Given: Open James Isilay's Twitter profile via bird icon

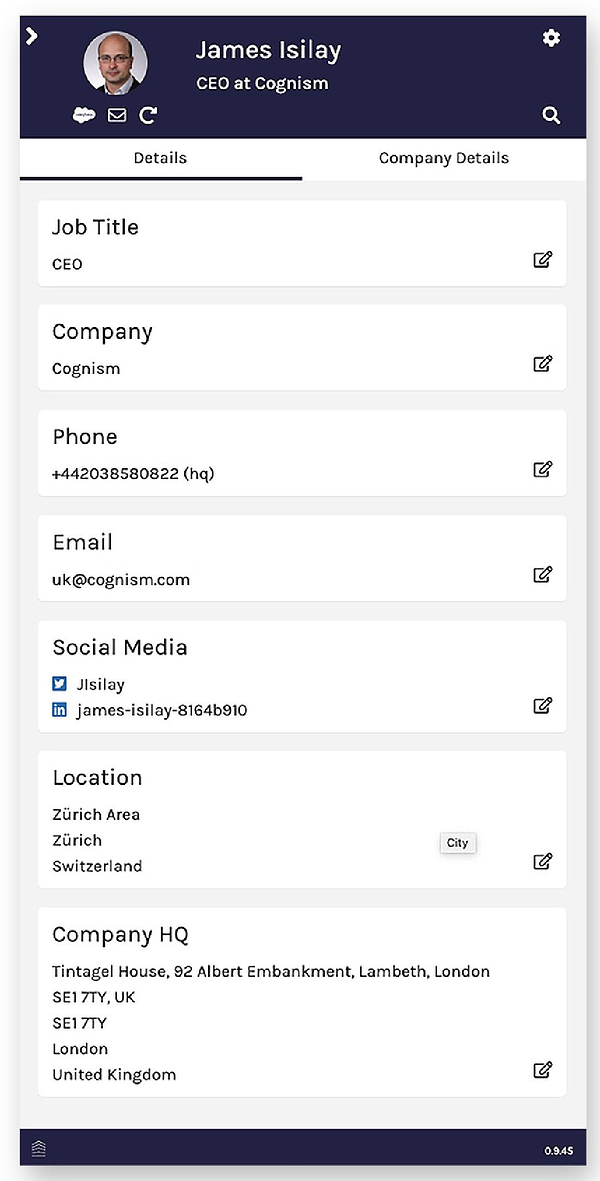Looking at the screenshot, I should click(57, 684).
